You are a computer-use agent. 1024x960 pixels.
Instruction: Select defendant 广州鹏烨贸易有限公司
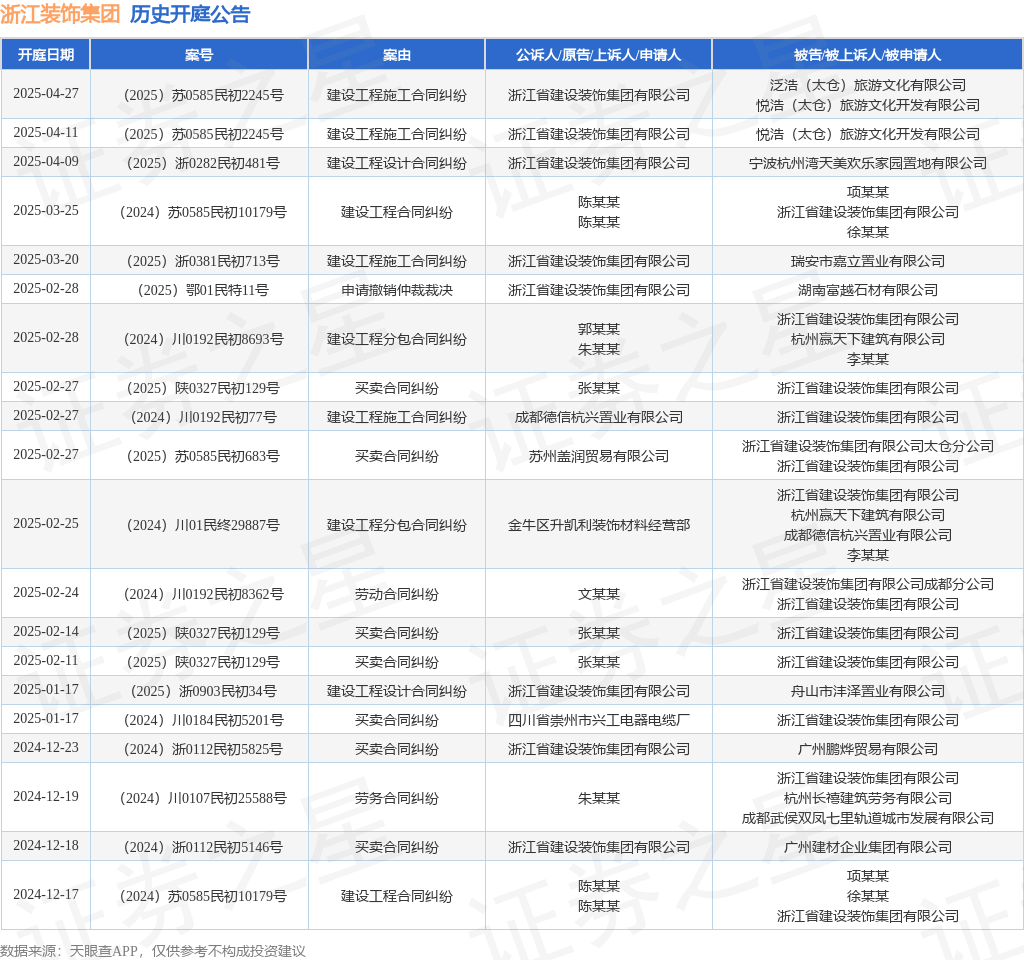tap(867, 749)
